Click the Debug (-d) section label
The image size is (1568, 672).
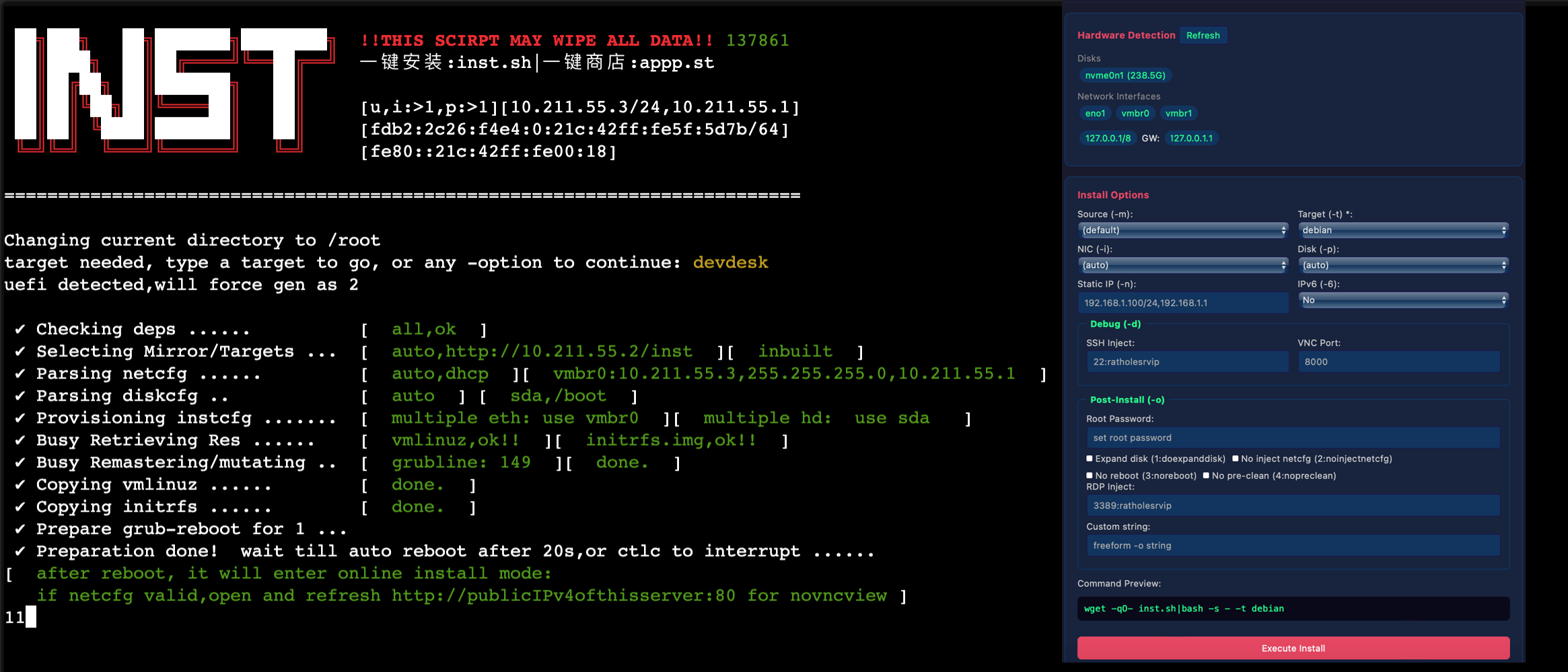[x=1115, y=324]
